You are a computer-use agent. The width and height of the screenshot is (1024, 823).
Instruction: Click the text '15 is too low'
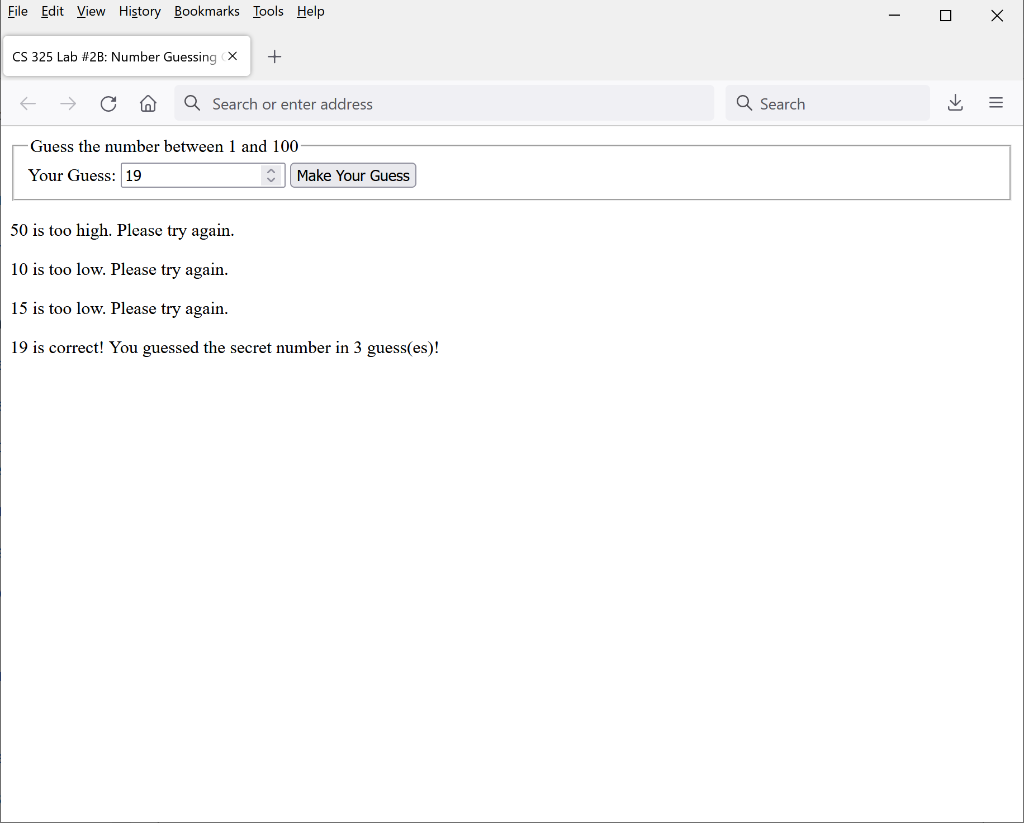coord(57,309)
